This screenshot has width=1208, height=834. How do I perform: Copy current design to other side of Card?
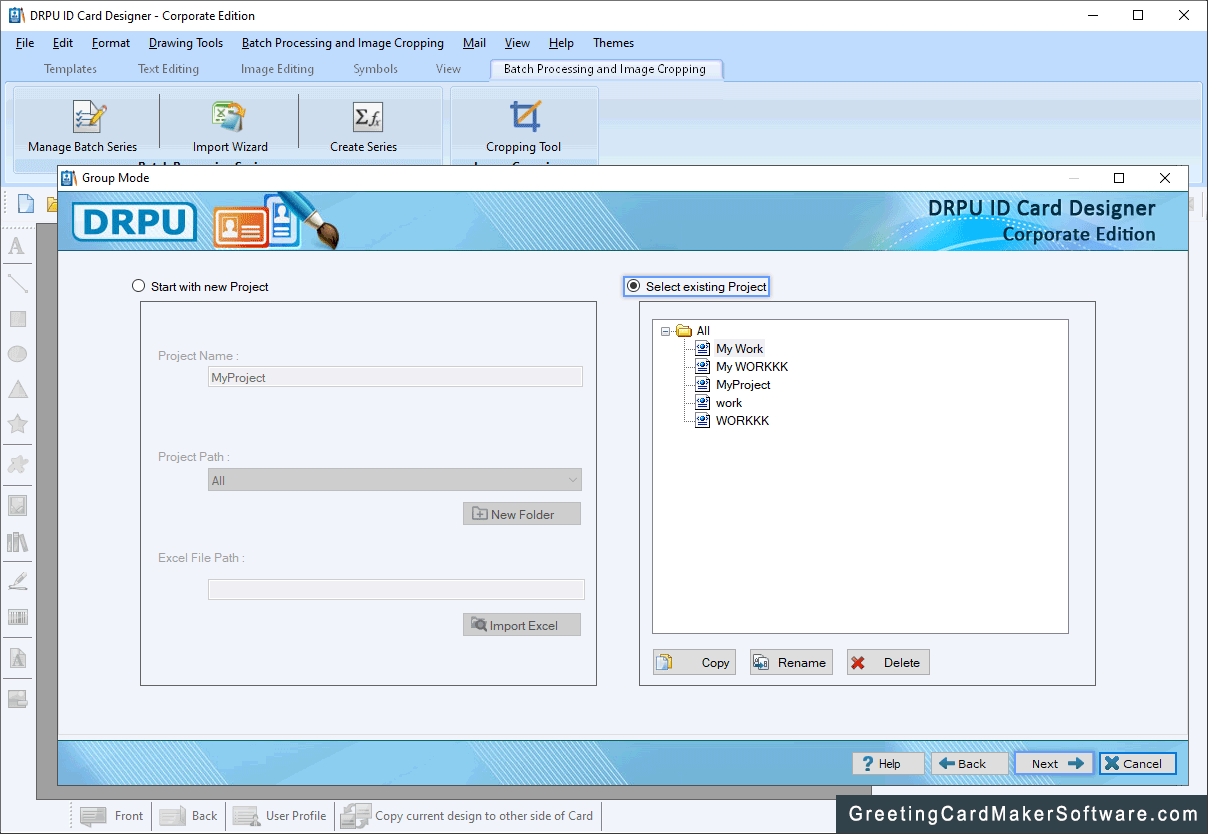(x=467, y=816)
